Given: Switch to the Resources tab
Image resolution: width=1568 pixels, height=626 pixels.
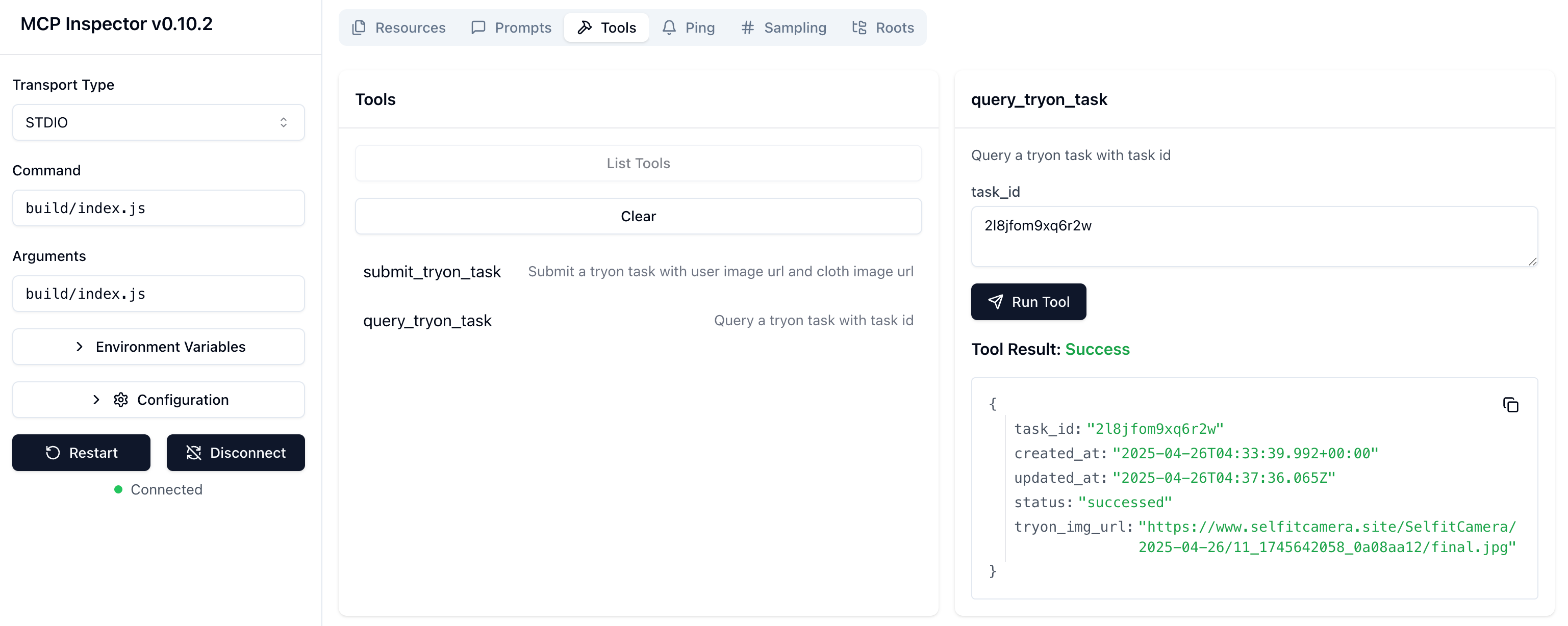Looking at the screenshot, I should pyautogui.click(x=399, y=28).
